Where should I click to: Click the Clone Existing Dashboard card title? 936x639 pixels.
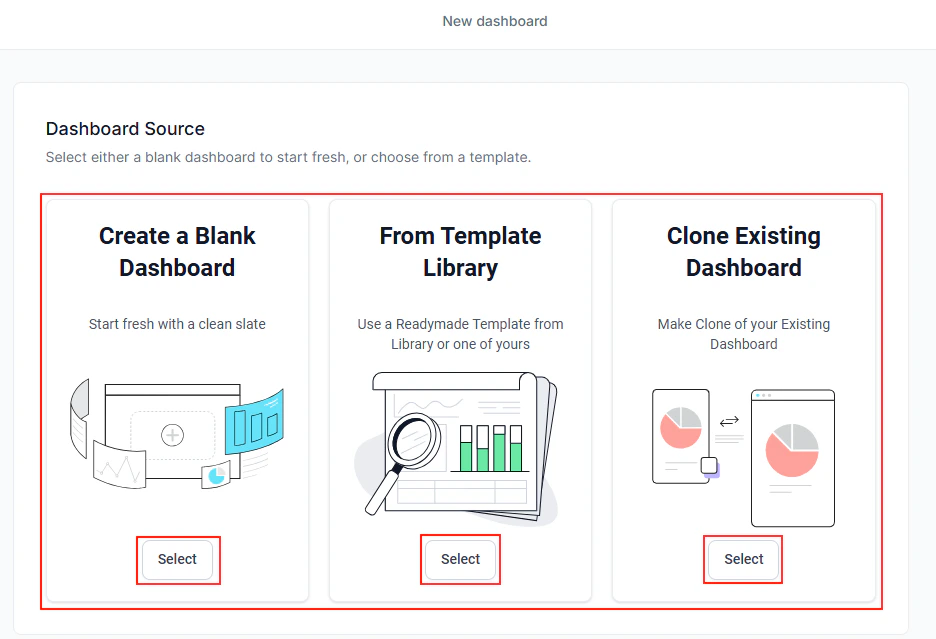743,251
